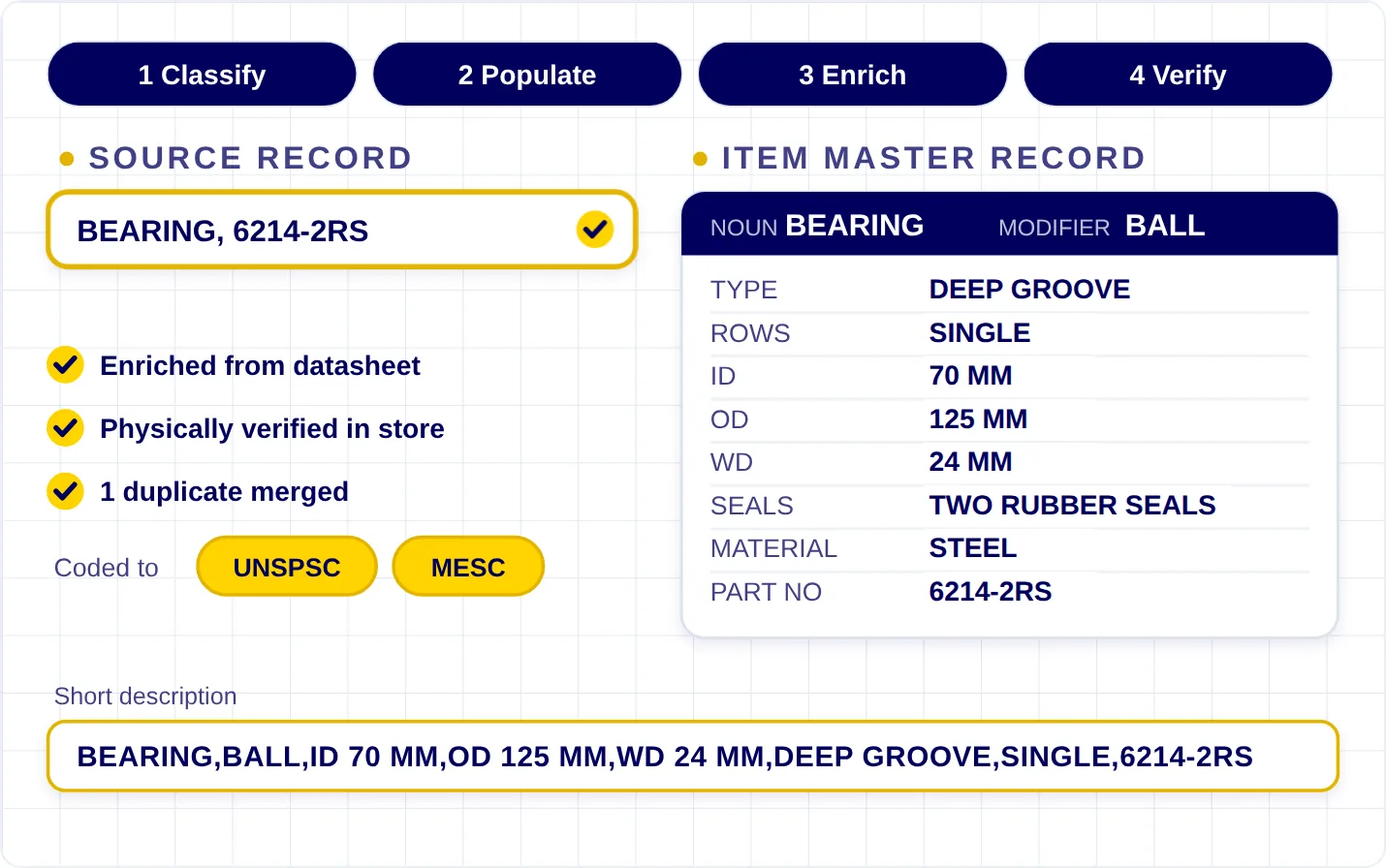Go to the 3 Enrich step

coord(853,75)
